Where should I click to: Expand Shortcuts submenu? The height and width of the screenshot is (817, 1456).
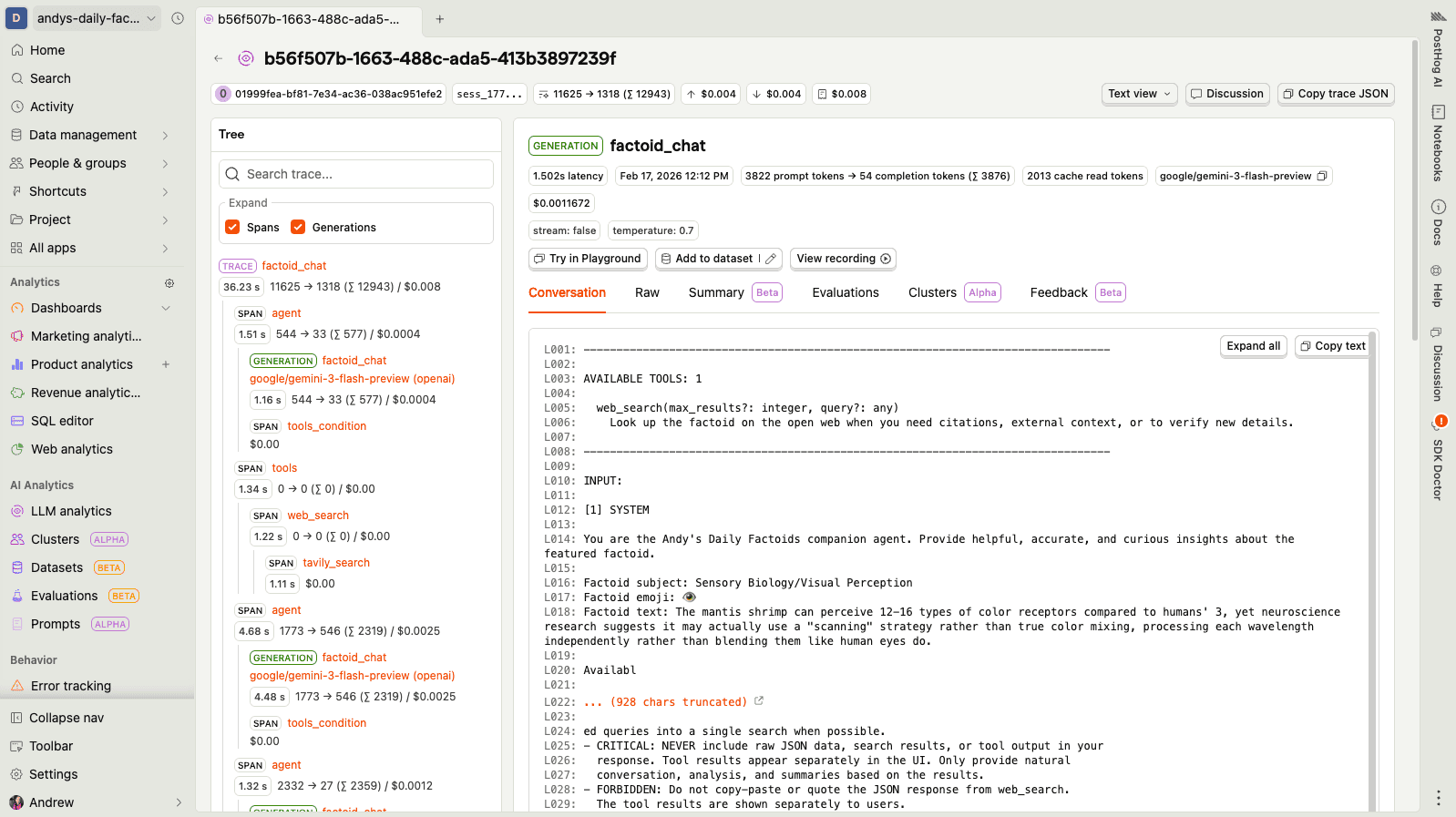coord(165,191)
